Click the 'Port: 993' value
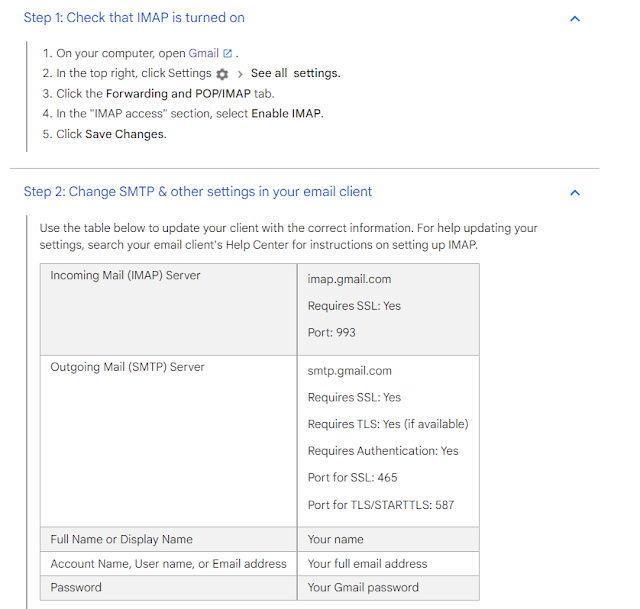The image size is (640, 609). coord(331,332)
